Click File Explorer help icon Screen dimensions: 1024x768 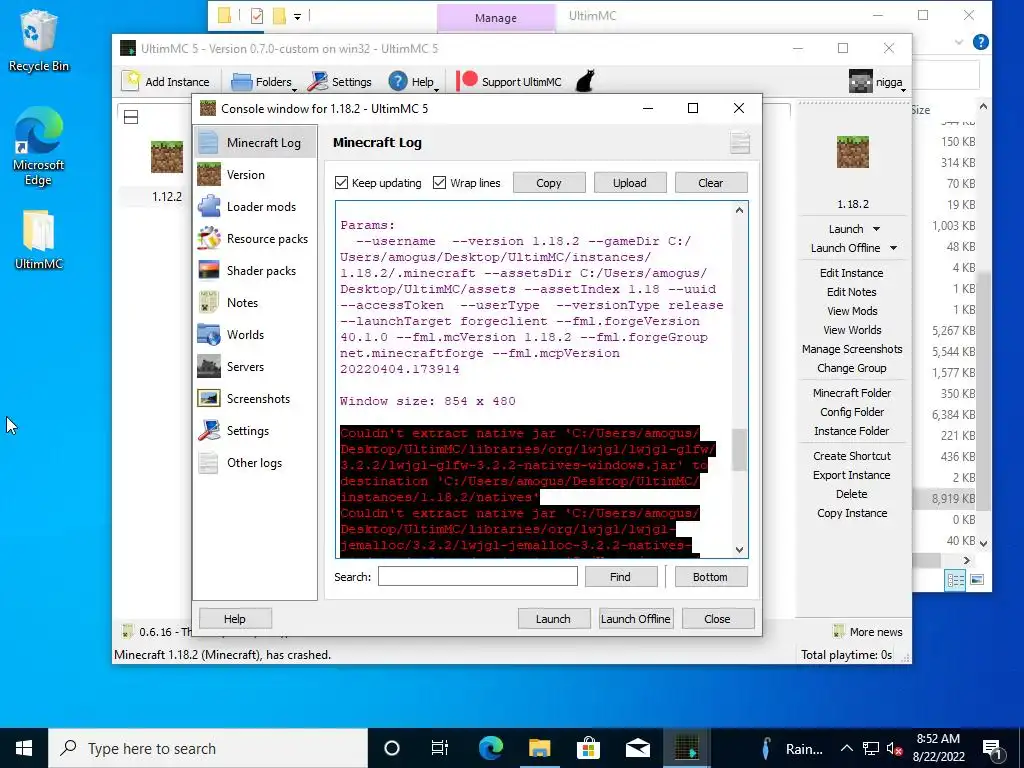pos(980,42)
